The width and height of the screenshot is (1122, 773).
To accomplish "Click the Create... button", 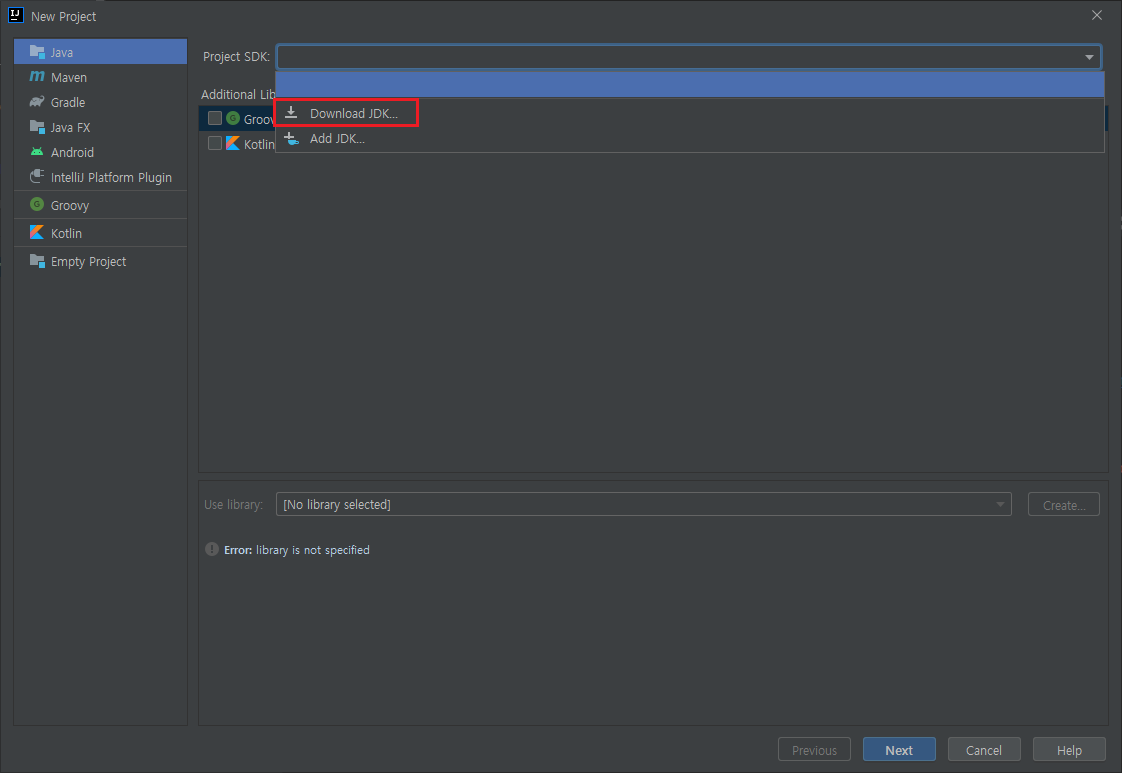I will [x=1063, y=505].
